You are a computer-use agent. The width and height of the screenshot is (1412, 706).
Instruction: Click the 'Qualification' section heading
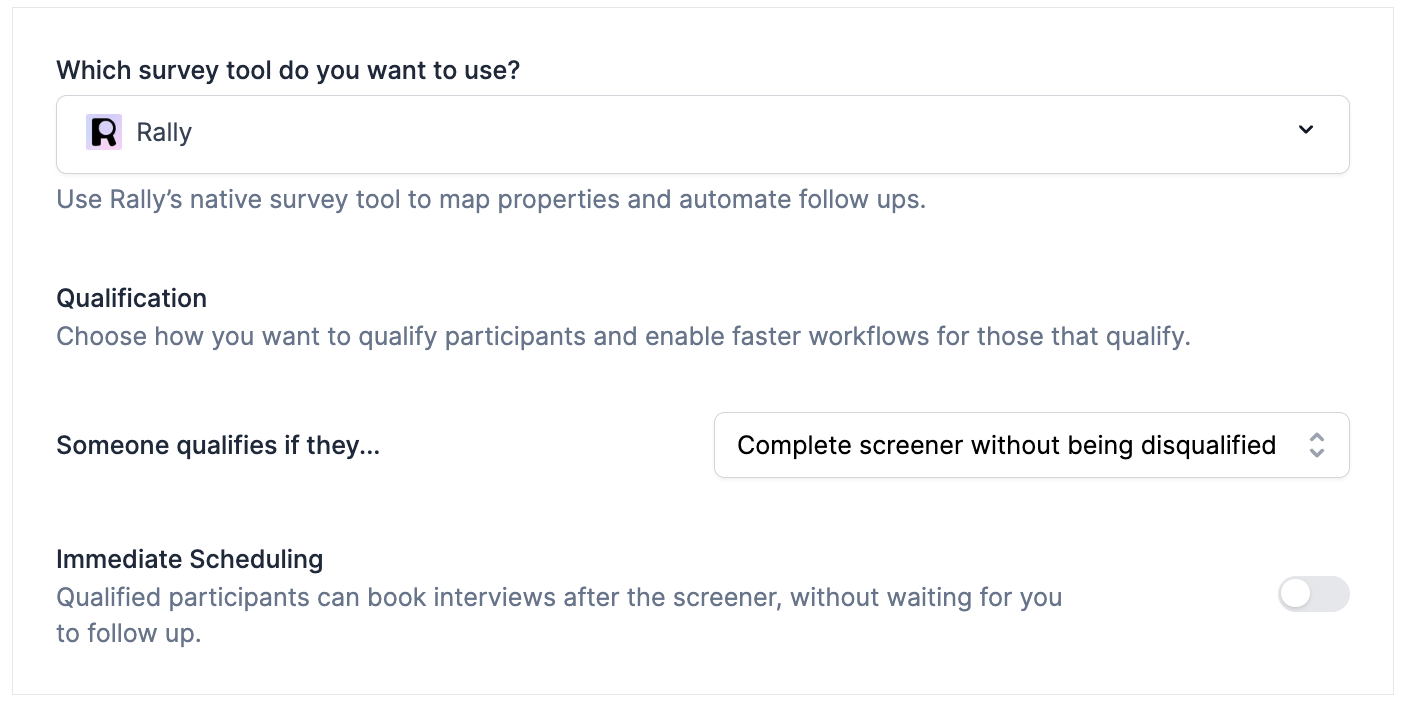131,298
